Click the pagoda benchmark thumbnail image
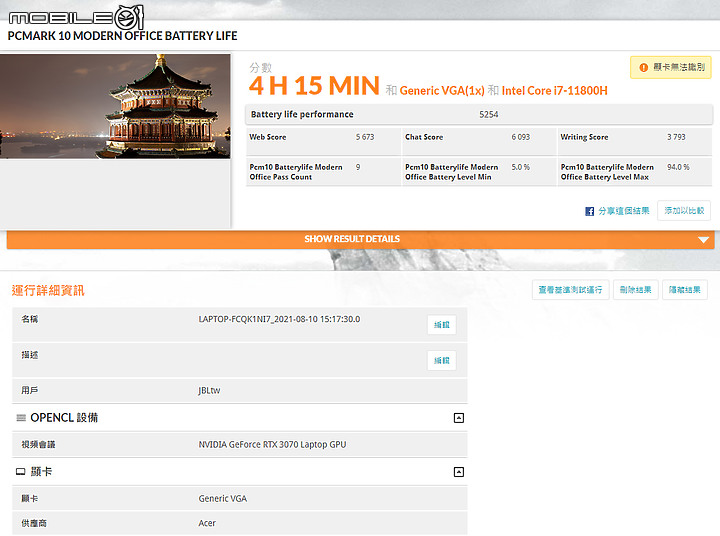Image resolution: width=720 pixels, height=536 pixels. [x=115, y=107]
